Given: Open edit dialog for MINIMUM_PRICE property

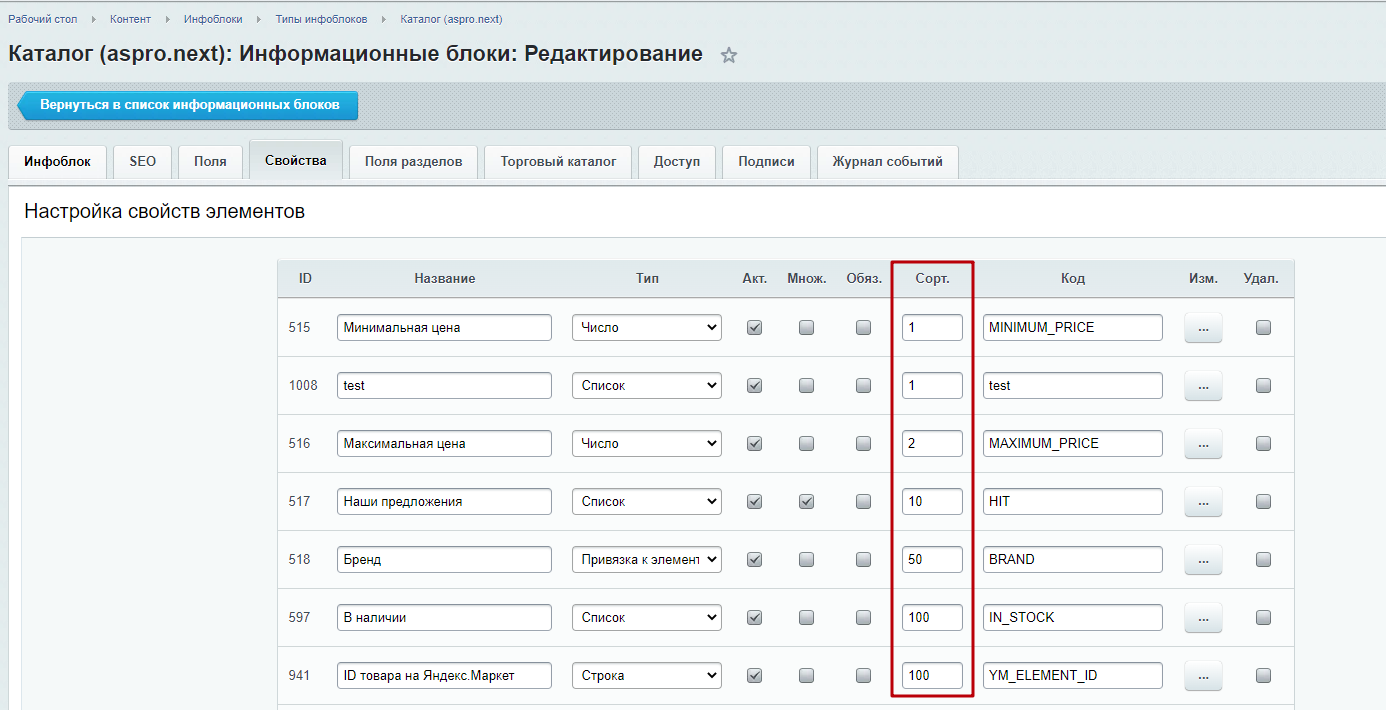Looking at the screenshot, I should click(x=1203, y=328).
